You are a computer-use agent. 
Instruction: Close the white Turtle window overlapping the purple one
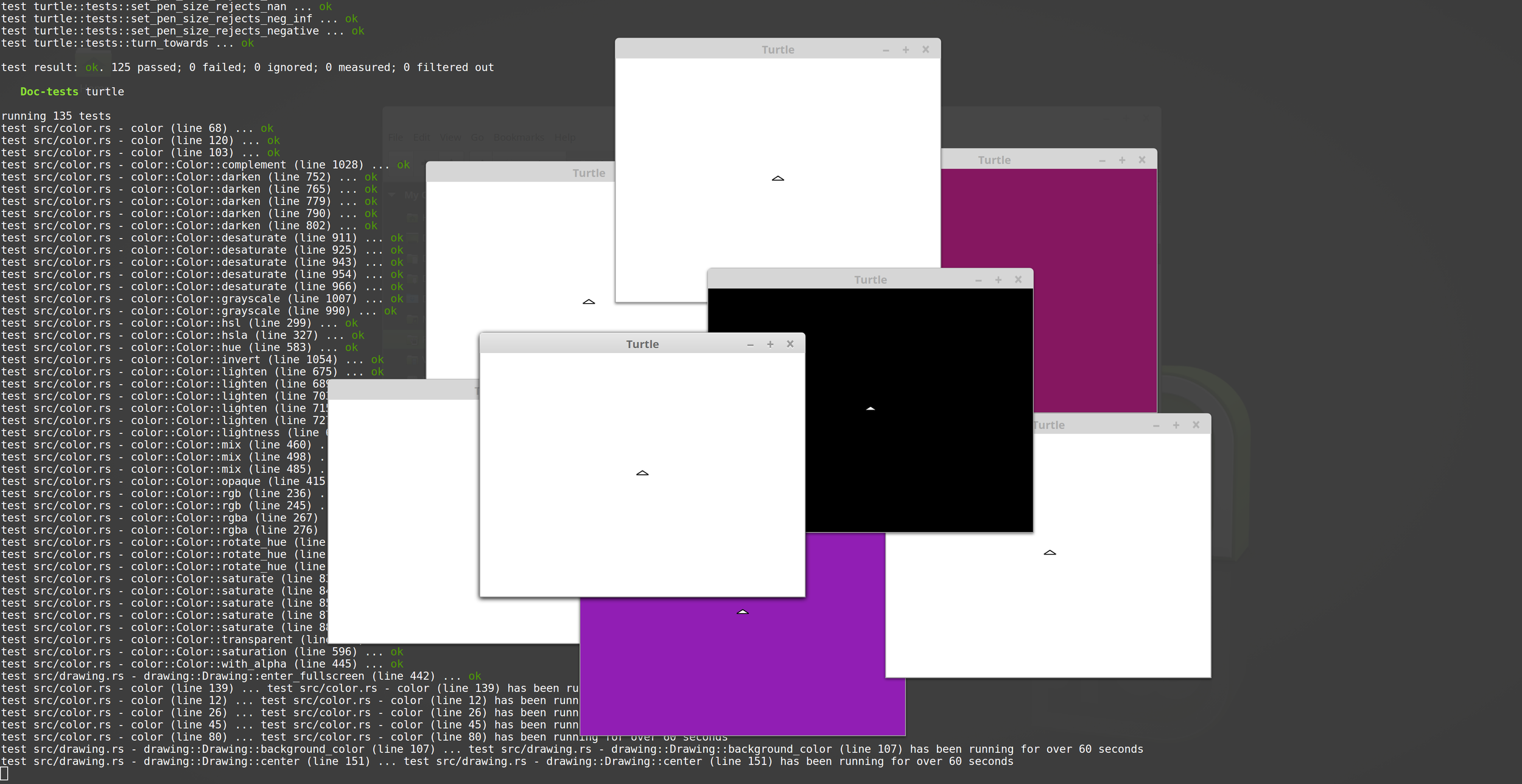click(x=790, y=344)
